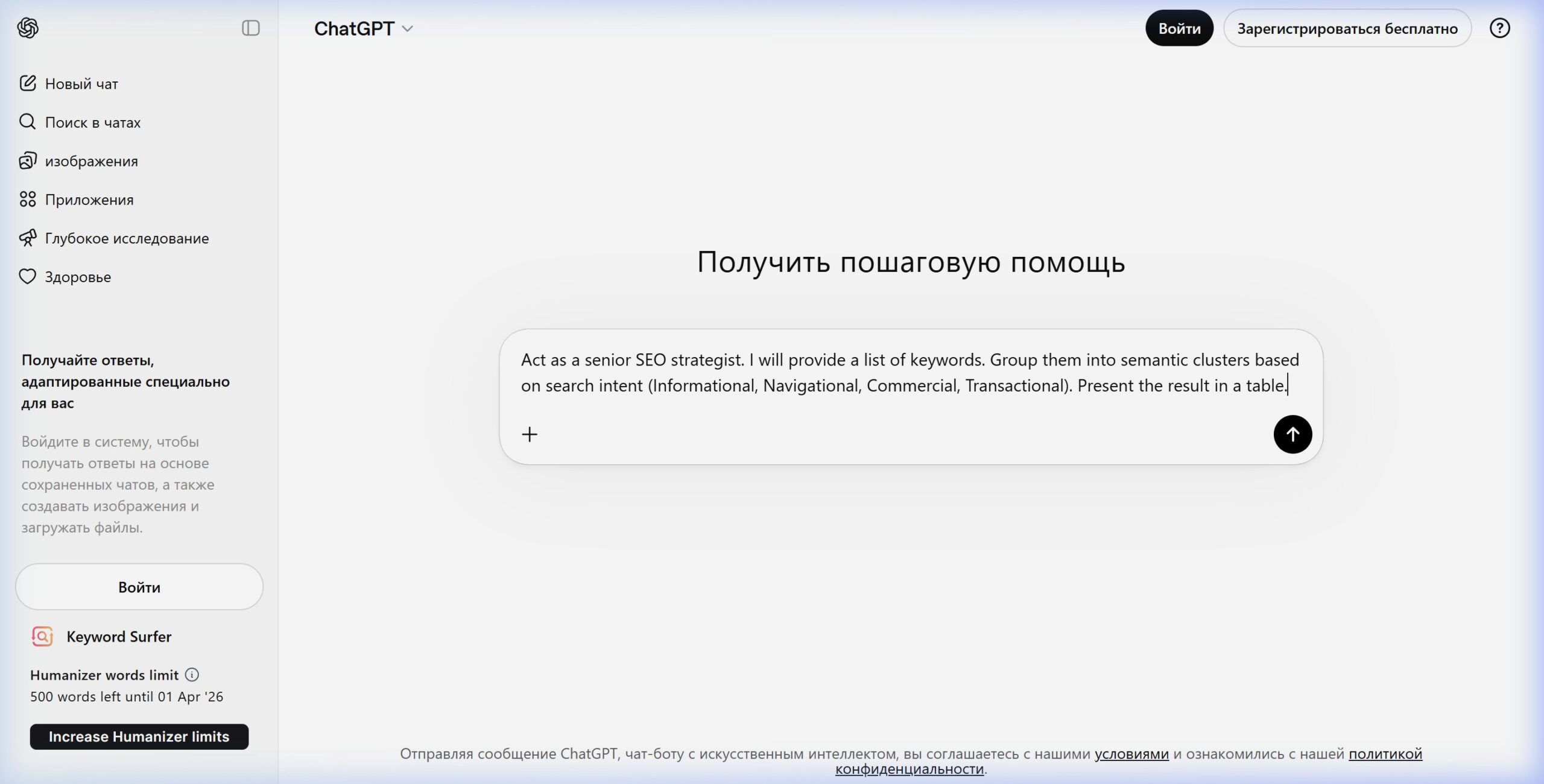1544x784 pixels.
Task: Click Зарегистрироваться бесплатно button
Action: coord(1347,28)
